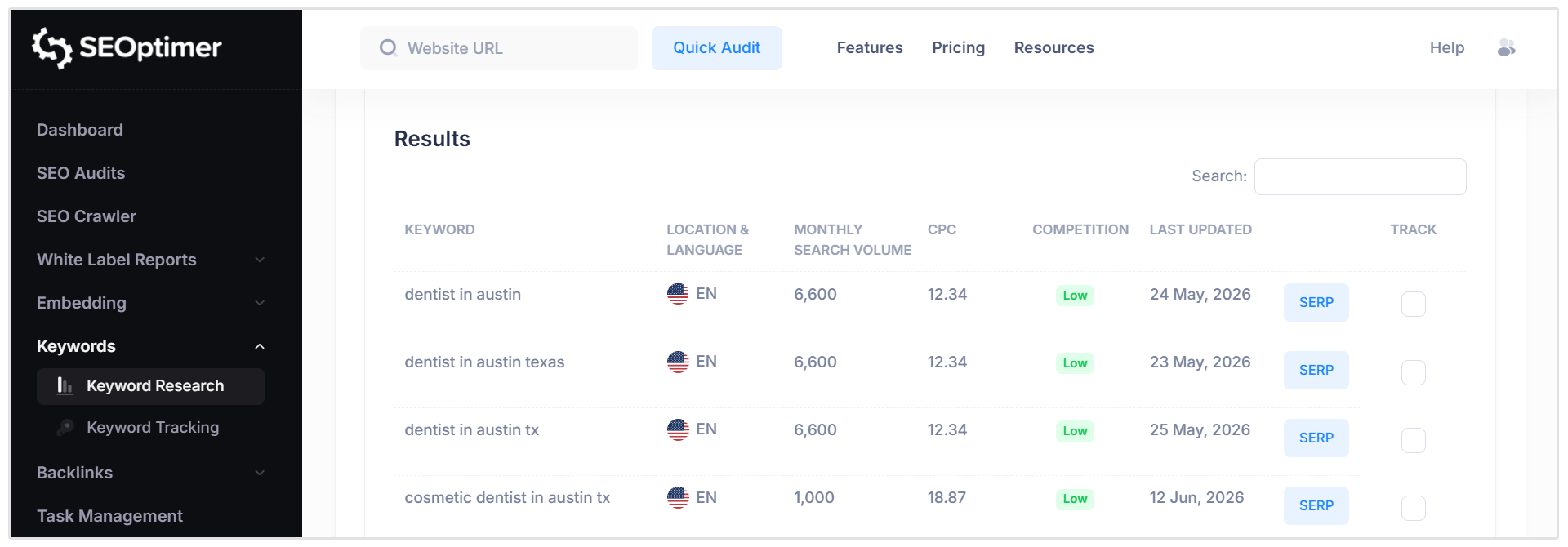Click US flag in cosmetic dentist in austin tx row
This screenshot has height=547, width=1568.
(x=678, y=497)
